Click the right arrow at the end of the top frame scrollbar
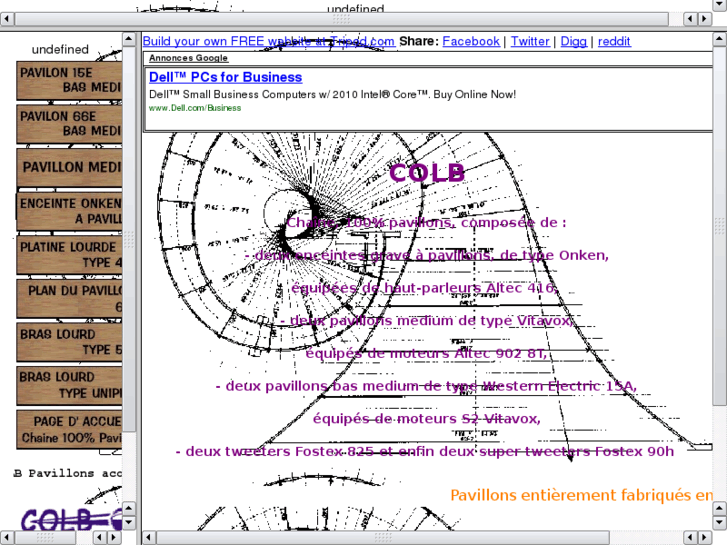The image size is (727, 545). click(705, 19)
